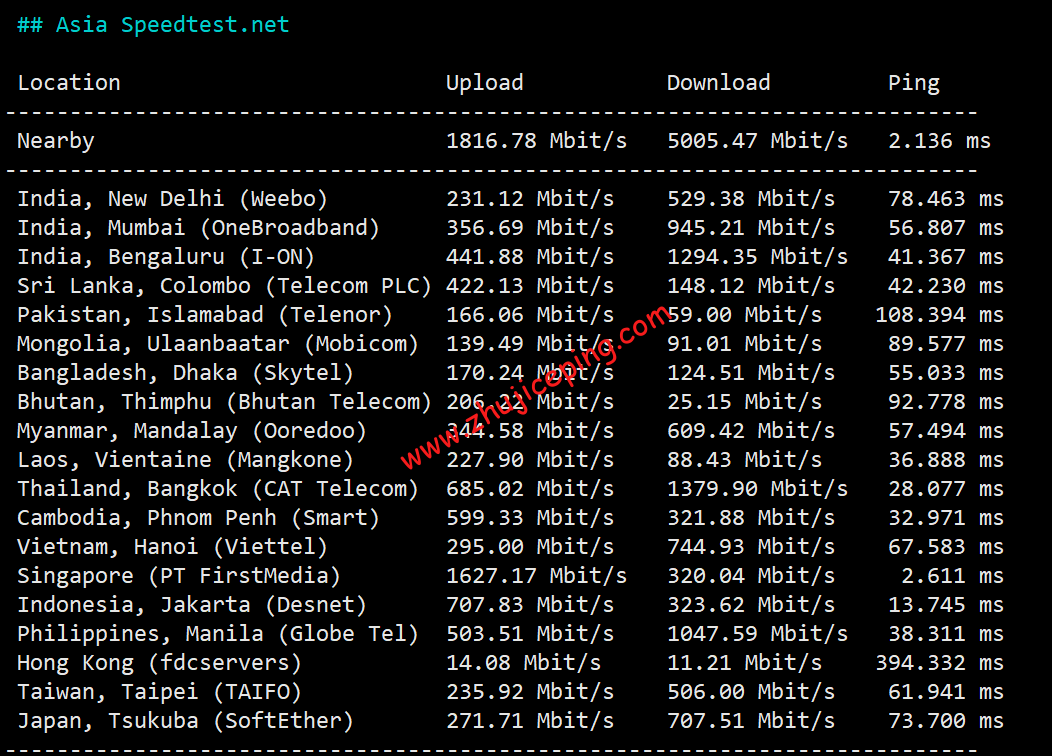Click 'India, New Delhi (Weebo)' row text
The width and height of the screenshot is (1052, 756).
point(172,199)
